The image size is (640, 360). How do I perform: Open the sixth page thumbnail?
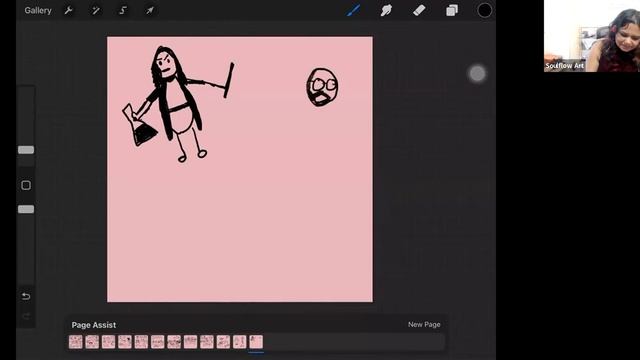tap(158, 342)
